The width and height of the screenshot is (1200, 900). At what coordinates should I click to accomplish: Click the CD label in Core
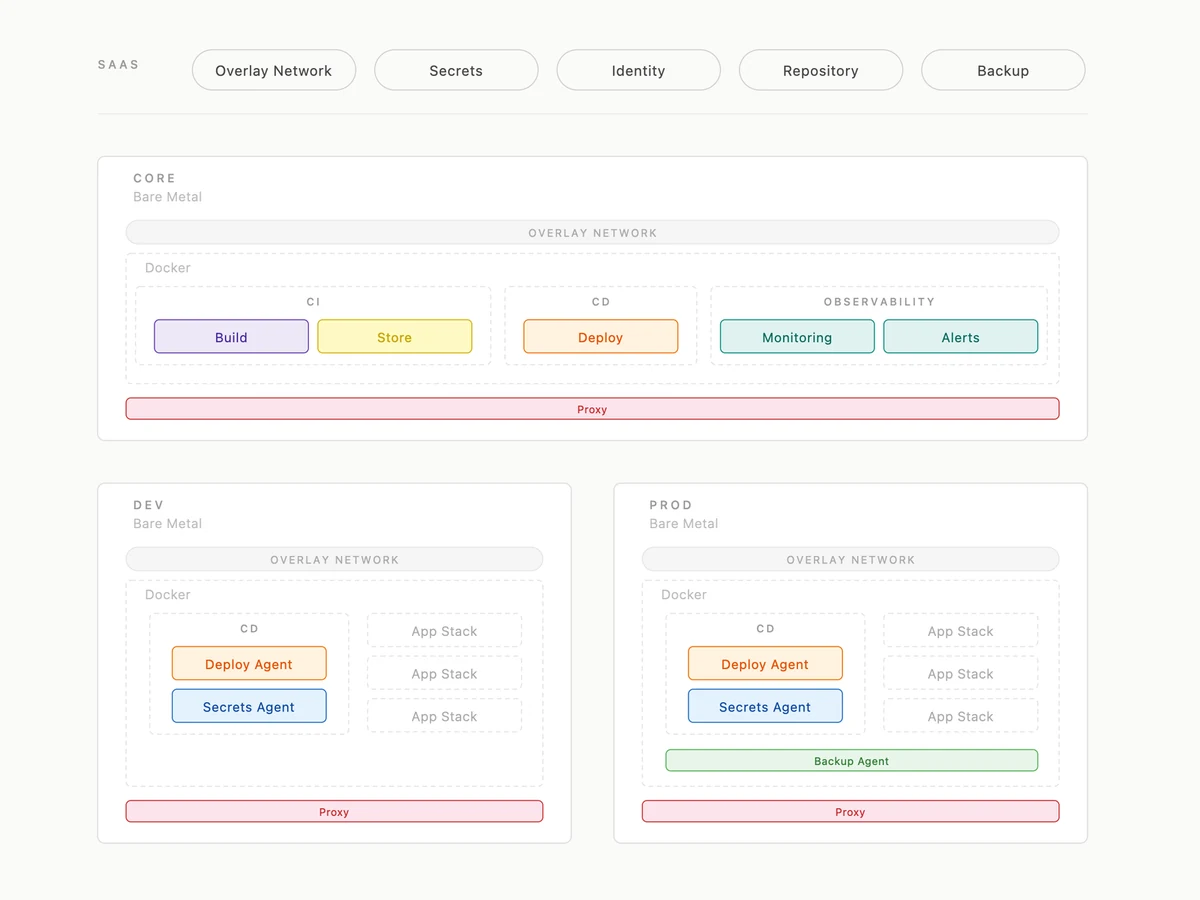click(600, 302)
